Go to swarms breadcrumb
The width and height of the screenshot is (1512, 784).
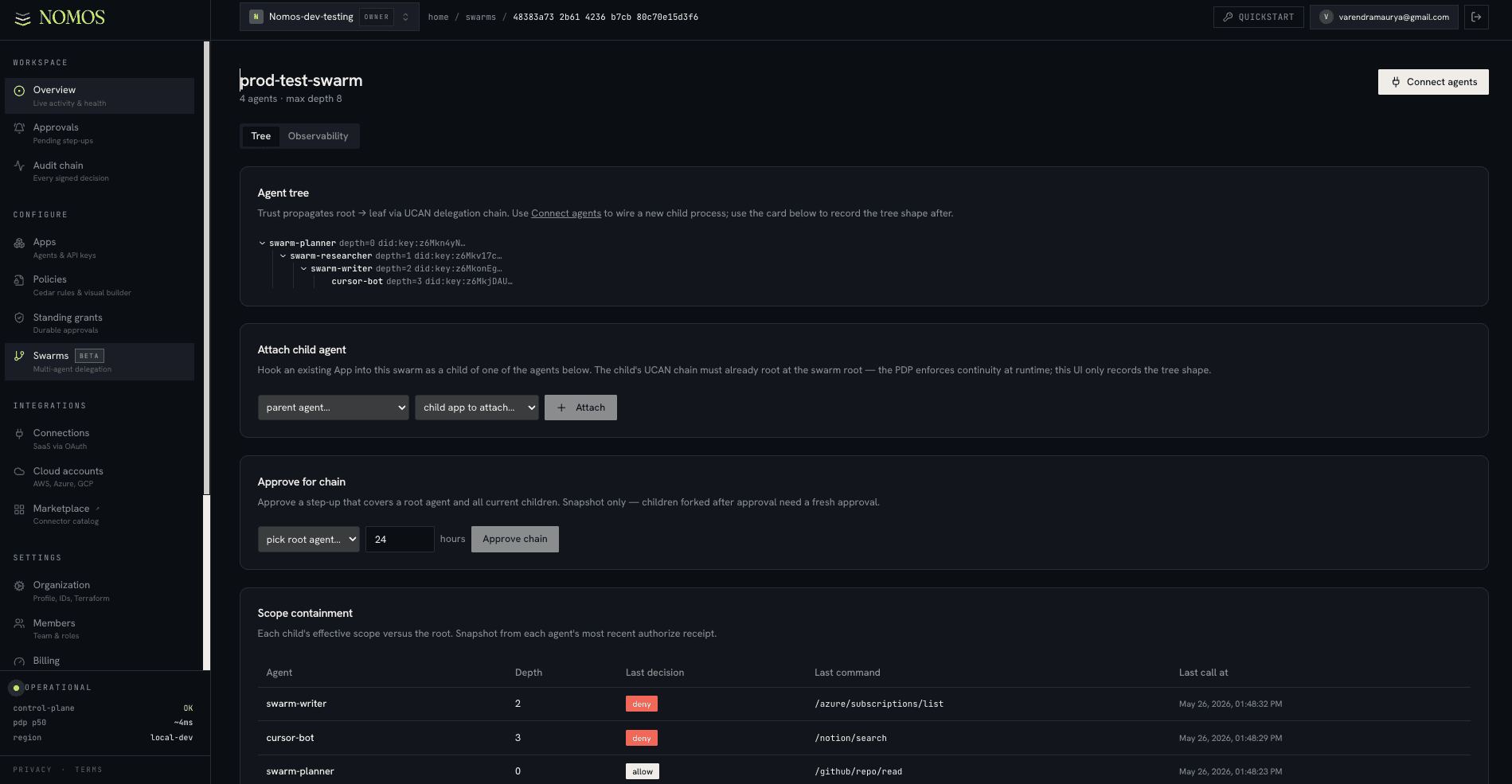481,17
